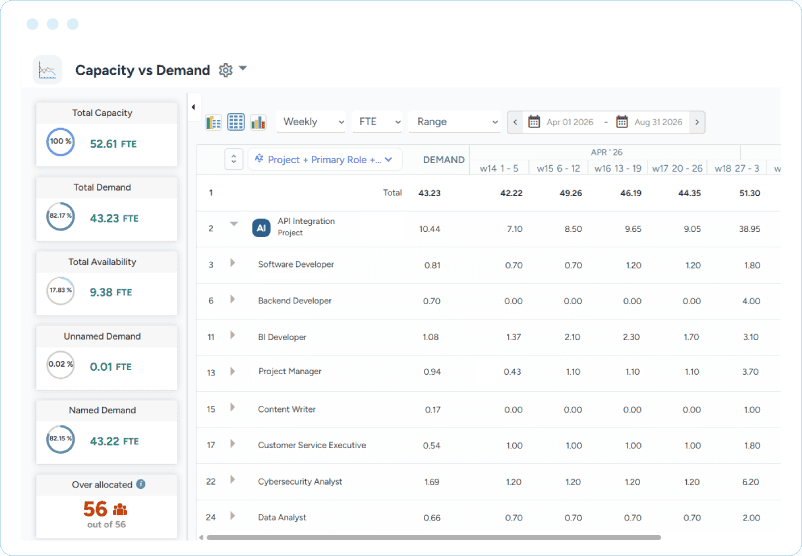Click Total Capacity 100% progress ring

pyautogui.click(x=60, y=142)
